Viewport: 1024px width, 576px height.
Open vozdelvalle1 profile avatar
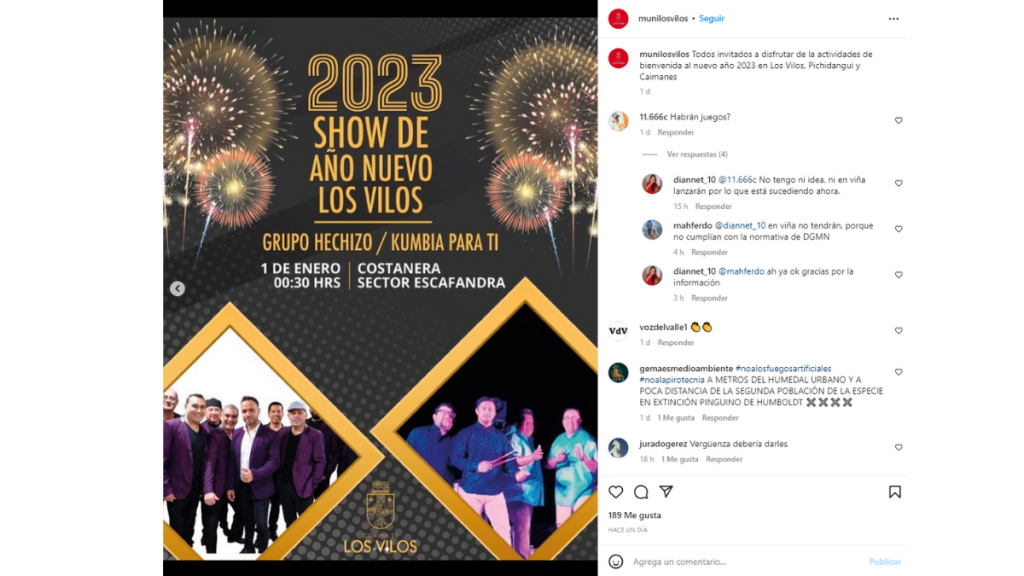coord(618,331)
